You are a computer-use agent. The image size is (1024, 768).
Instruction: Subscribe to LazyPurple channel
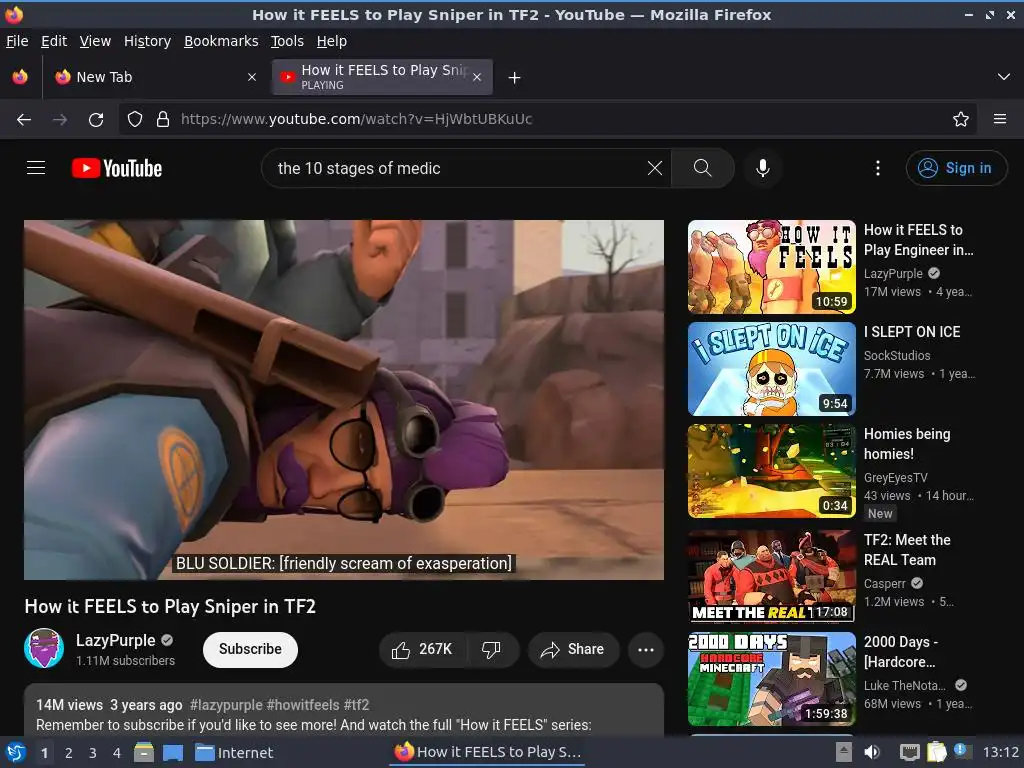pos(250,649)
